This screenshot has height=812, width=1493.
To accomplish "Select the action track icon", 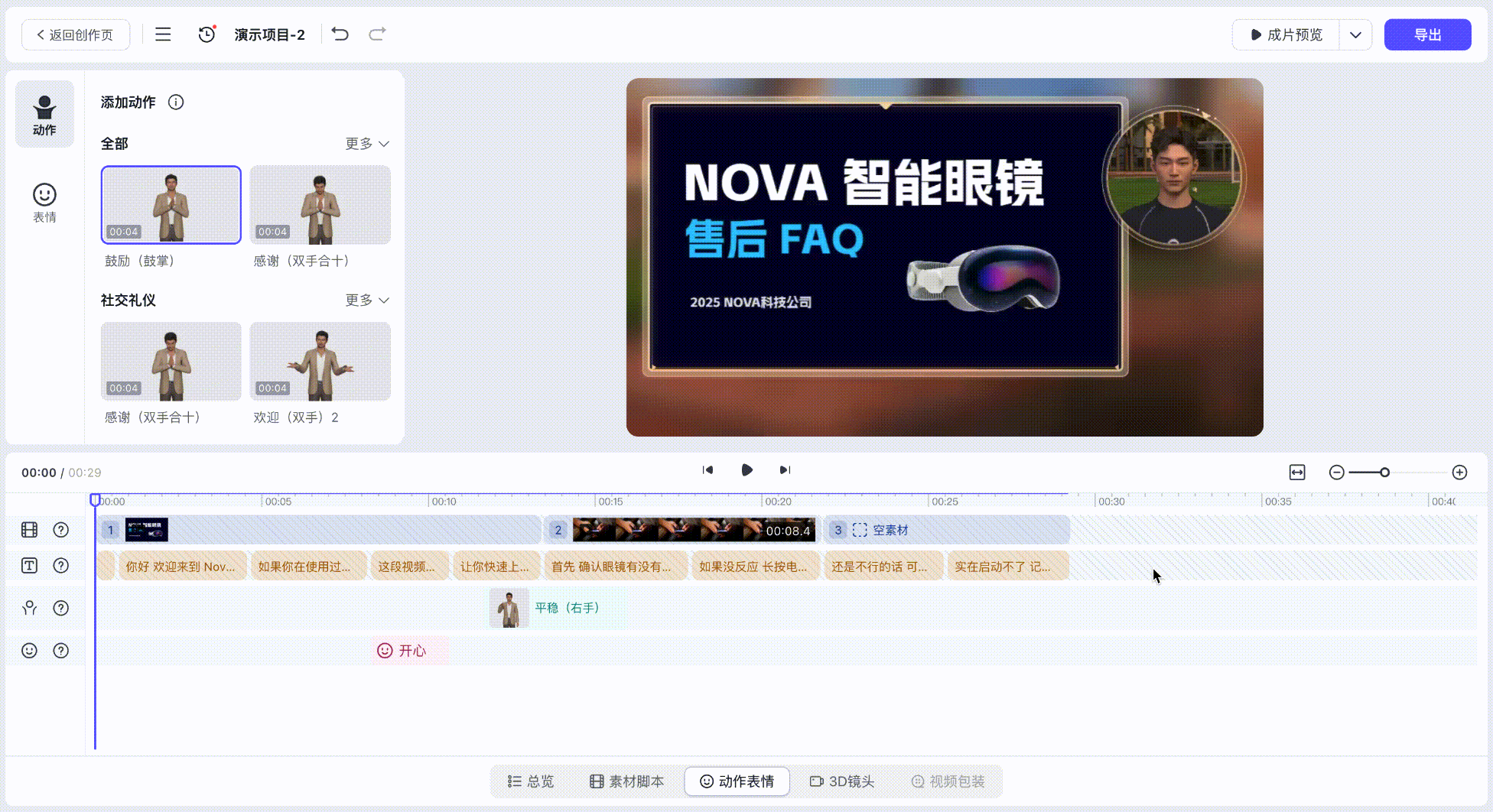I will click(x=29, y=608).
